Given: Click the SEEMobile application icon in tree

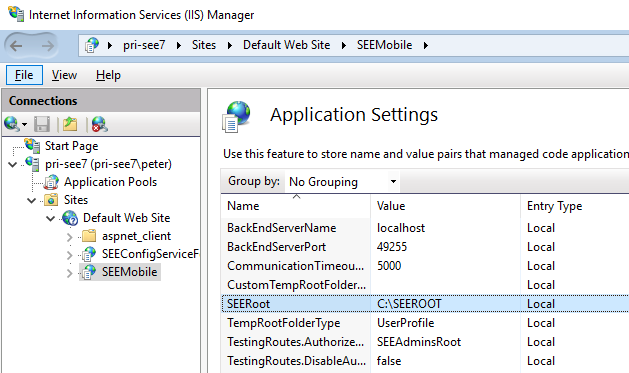Looking at the screenshot, I should click(x=89, y=272).
